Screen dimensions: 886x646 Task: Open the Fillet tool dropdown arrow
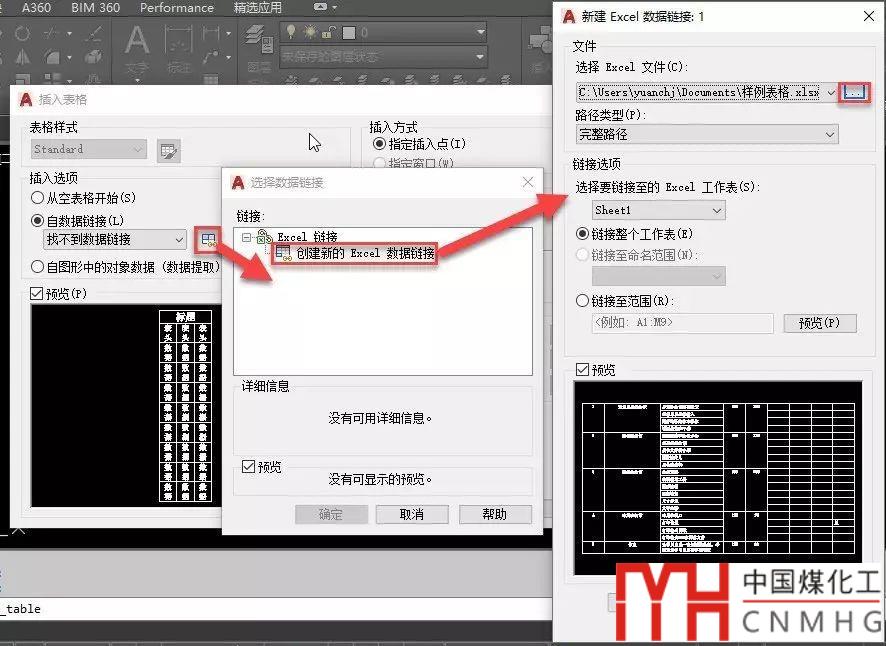pos(70,57)
